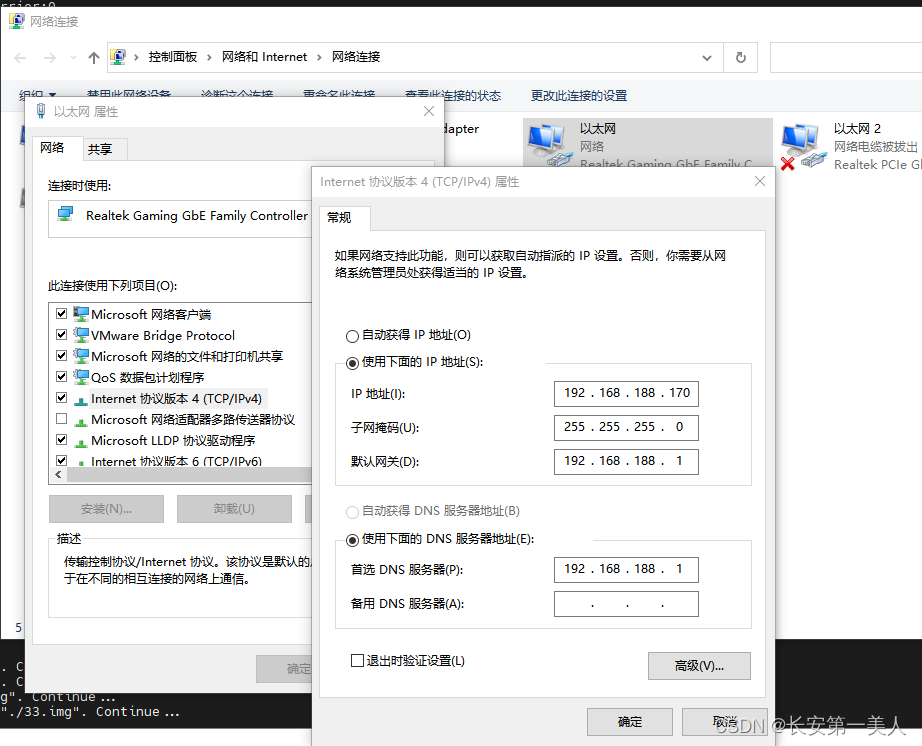
Task: Click 安装(N)... button
Action: (x=106, y=509)
